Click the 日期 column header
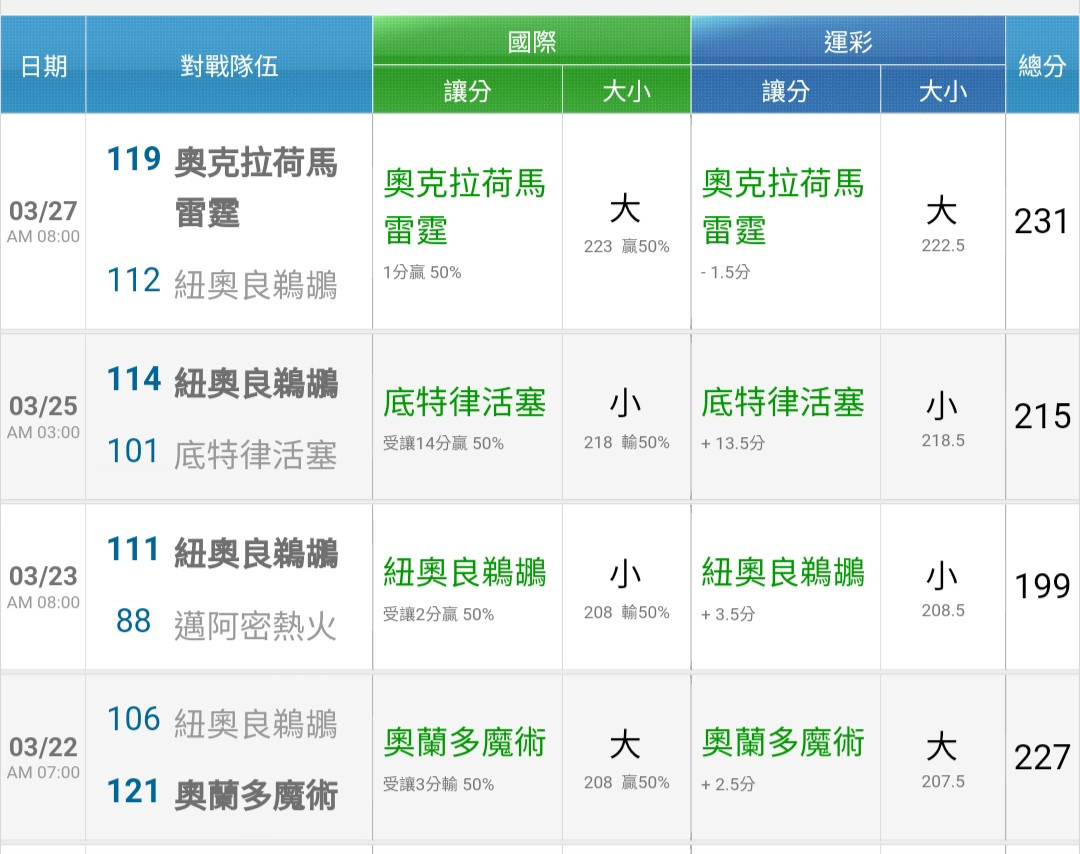The width and height of the screenshot is (1080, 854). pyautogui.click(x=43, y=66)
